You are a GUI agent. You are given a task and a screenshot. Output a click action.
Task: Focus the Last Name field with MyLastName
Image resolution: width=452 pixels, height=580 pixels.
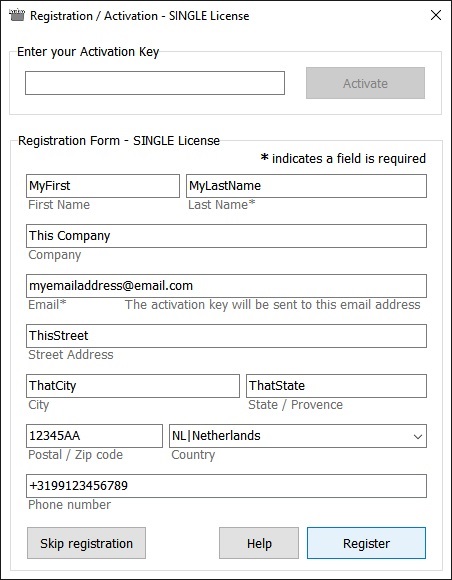306,186
